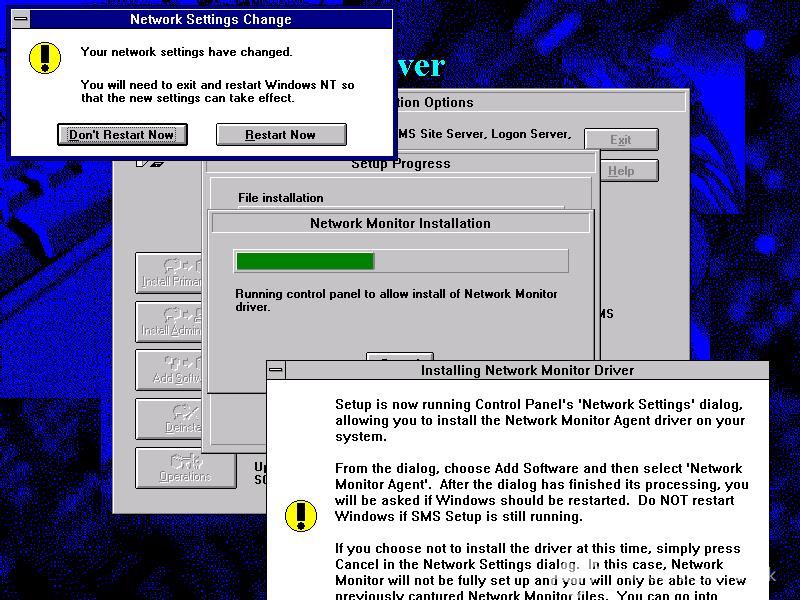The image size is (800, 600).
Task: Click the yellow warning icon in Network Settings Change
Action: click(45, 58)
